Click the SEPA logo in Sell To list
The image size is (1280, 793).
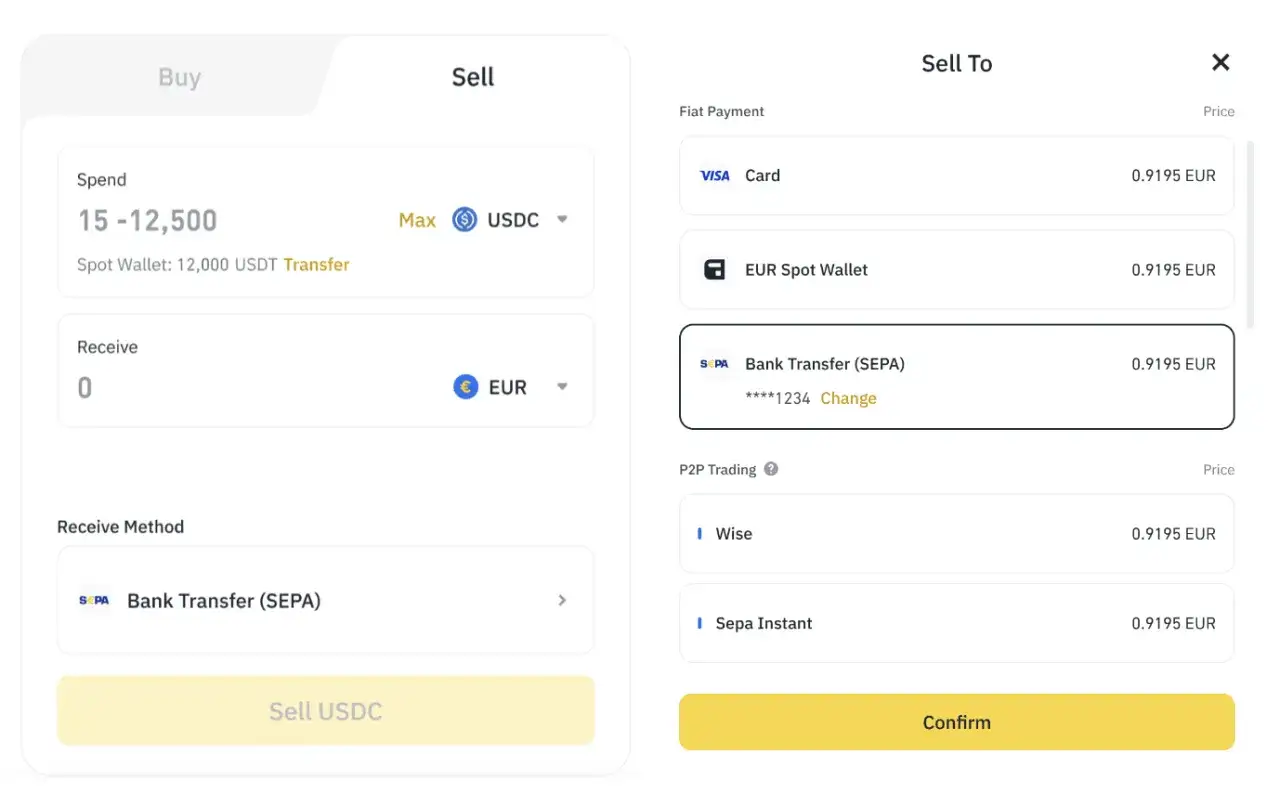click(715, 364)
